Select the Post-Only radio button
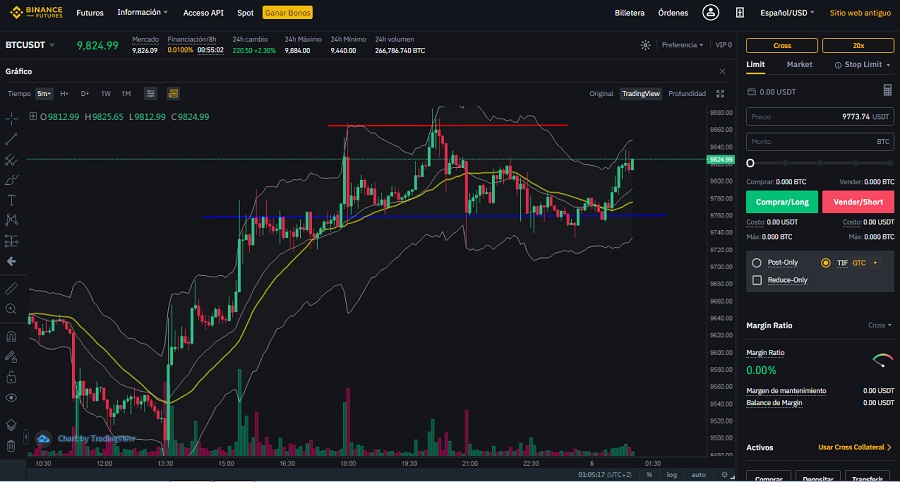 point(757,263)
